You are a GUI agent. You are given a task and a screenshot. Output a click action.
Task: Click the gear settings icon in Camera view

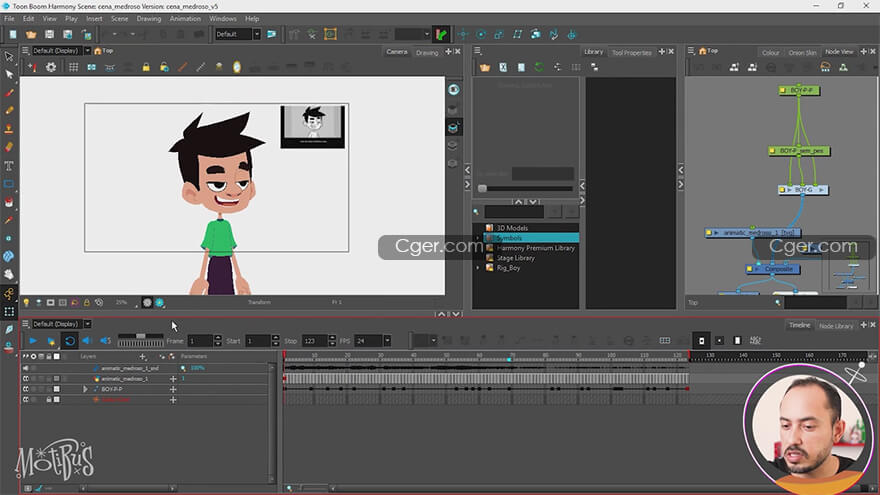[x=51, y=67]
